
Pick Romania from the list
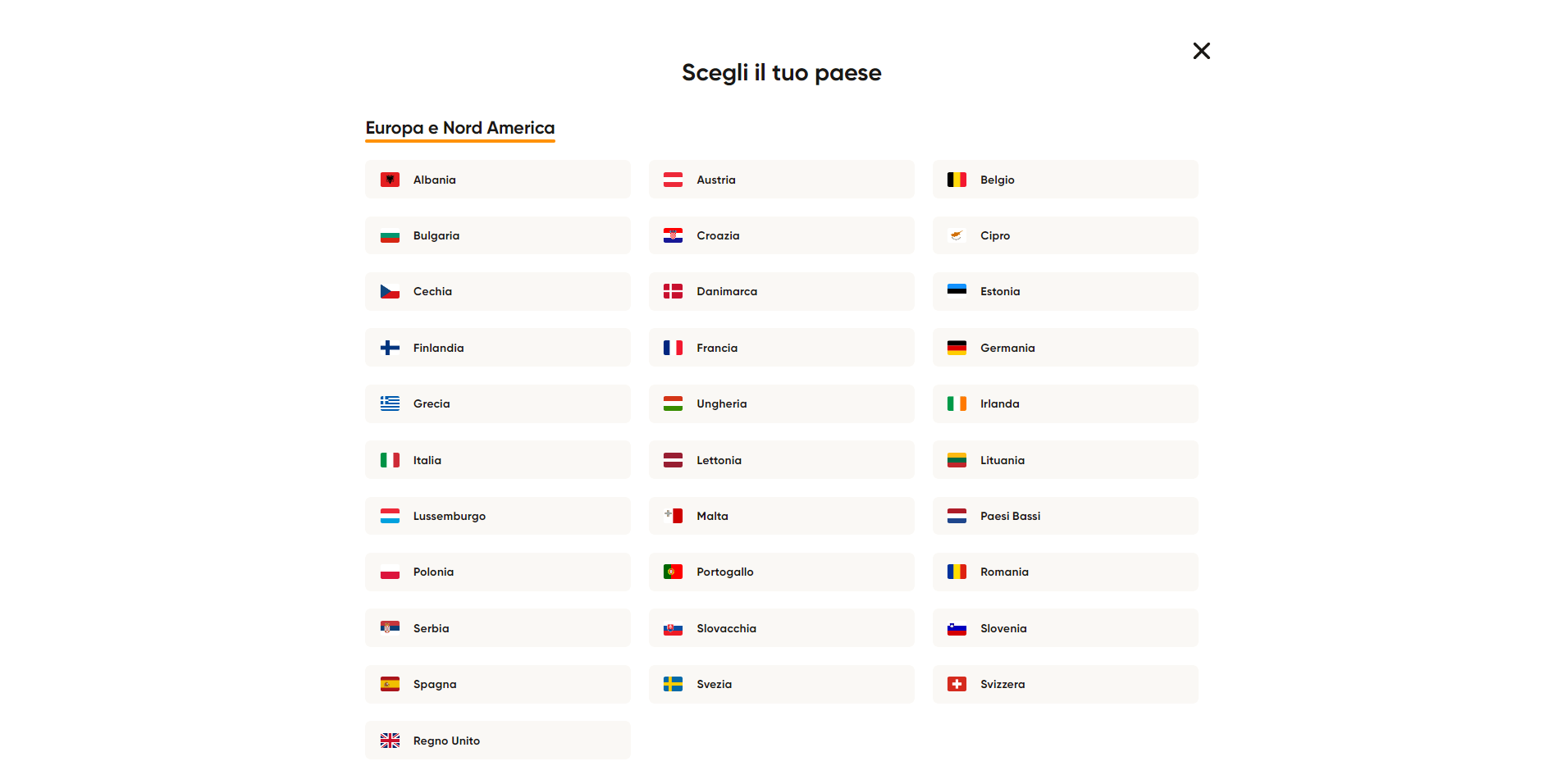coord(1065,572)
